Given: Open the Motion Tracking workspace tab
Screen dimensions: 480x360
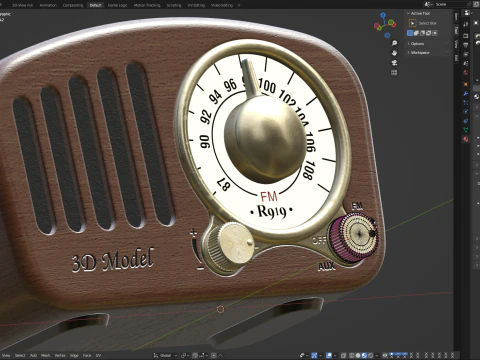Looking at the screenshot, I should (x=147, y=5).
